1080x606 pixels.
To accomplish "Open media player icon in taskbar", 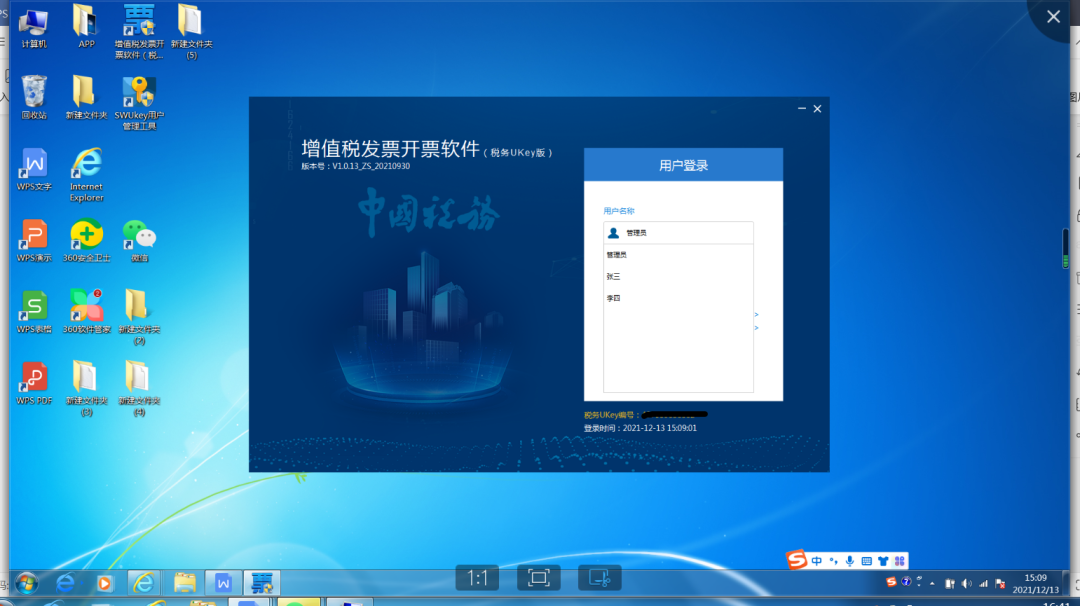I will click(105, 583).
